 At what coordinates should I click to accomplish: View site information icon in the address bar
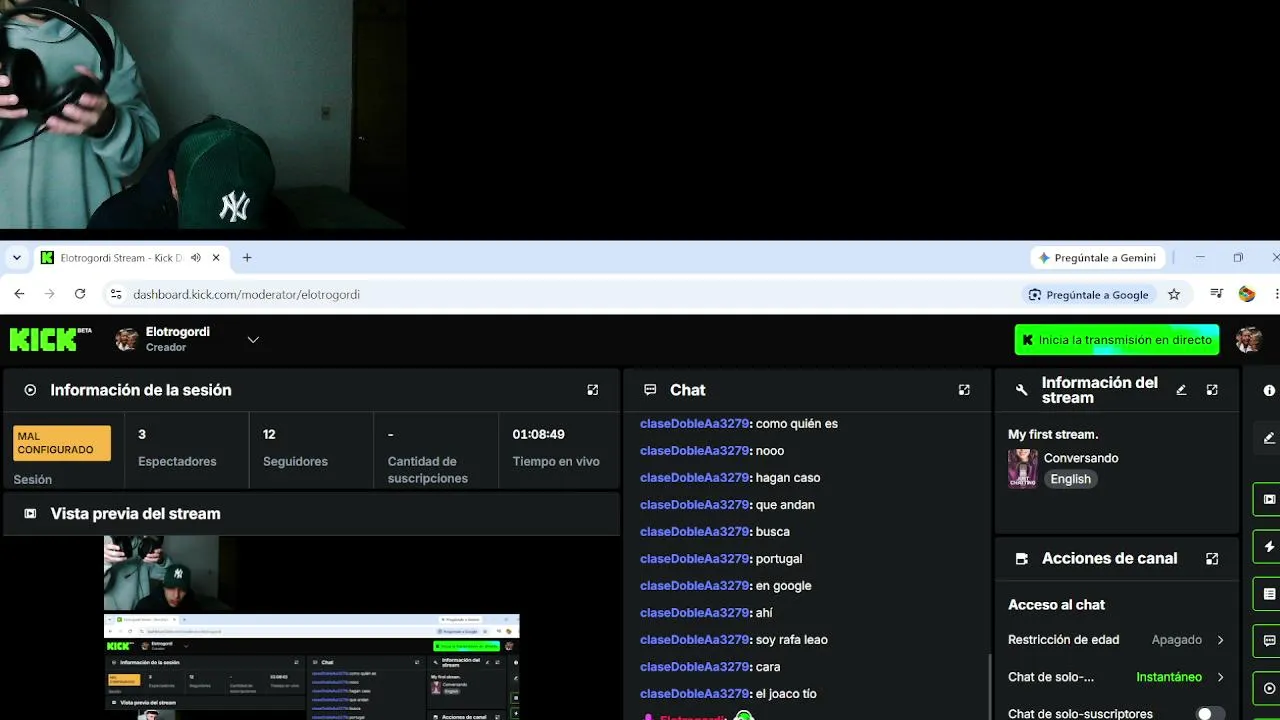click(115, 294)
